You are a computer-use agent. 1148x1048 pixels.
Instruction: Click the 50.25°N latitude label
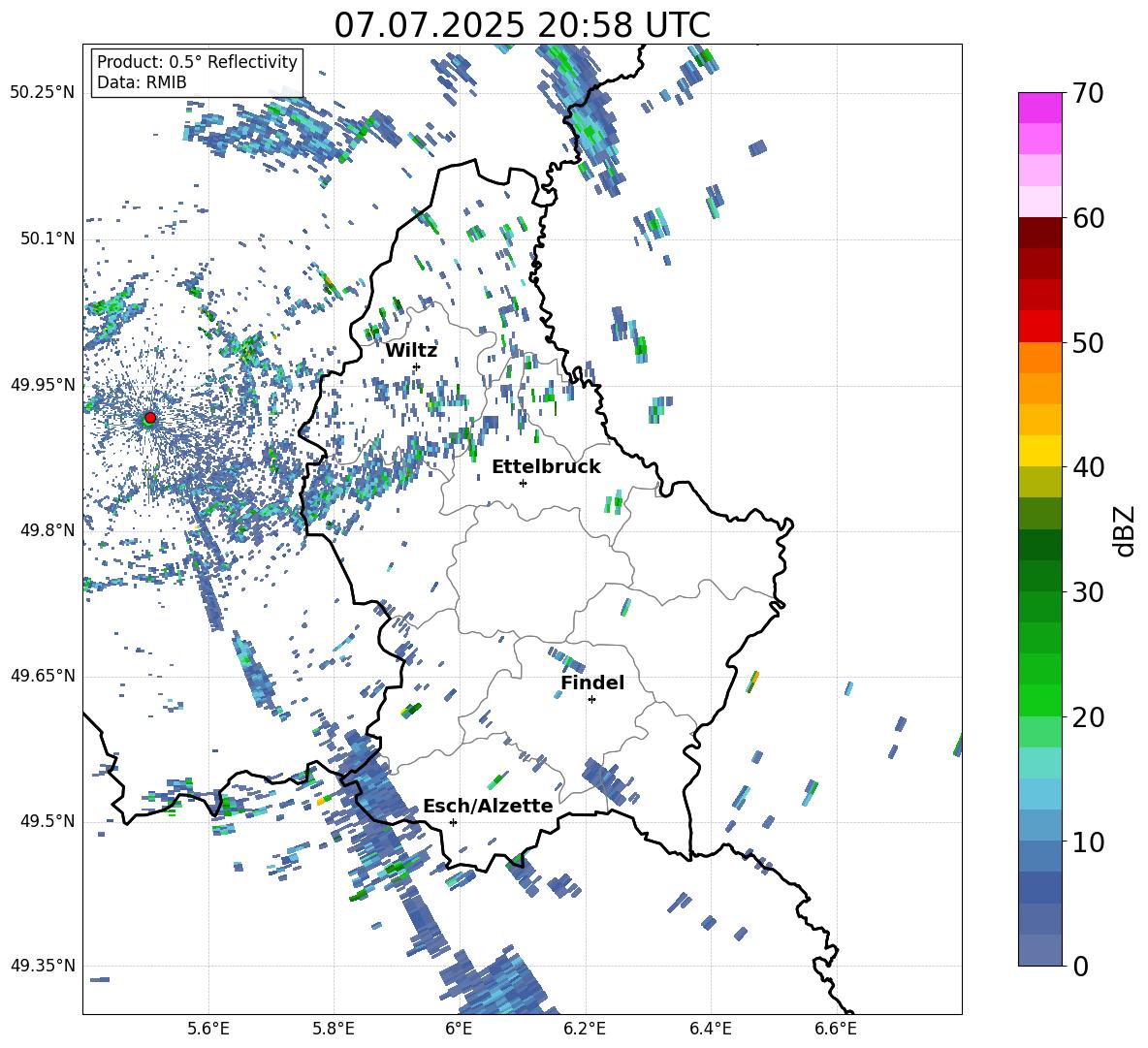pyautogui.click(x=43, y=93)
